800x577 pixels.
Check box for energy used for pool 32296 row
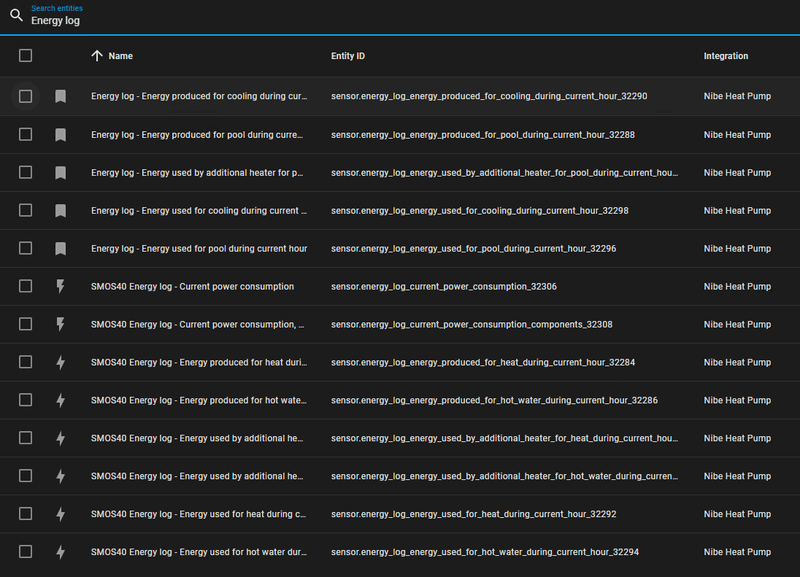[26, 248]
